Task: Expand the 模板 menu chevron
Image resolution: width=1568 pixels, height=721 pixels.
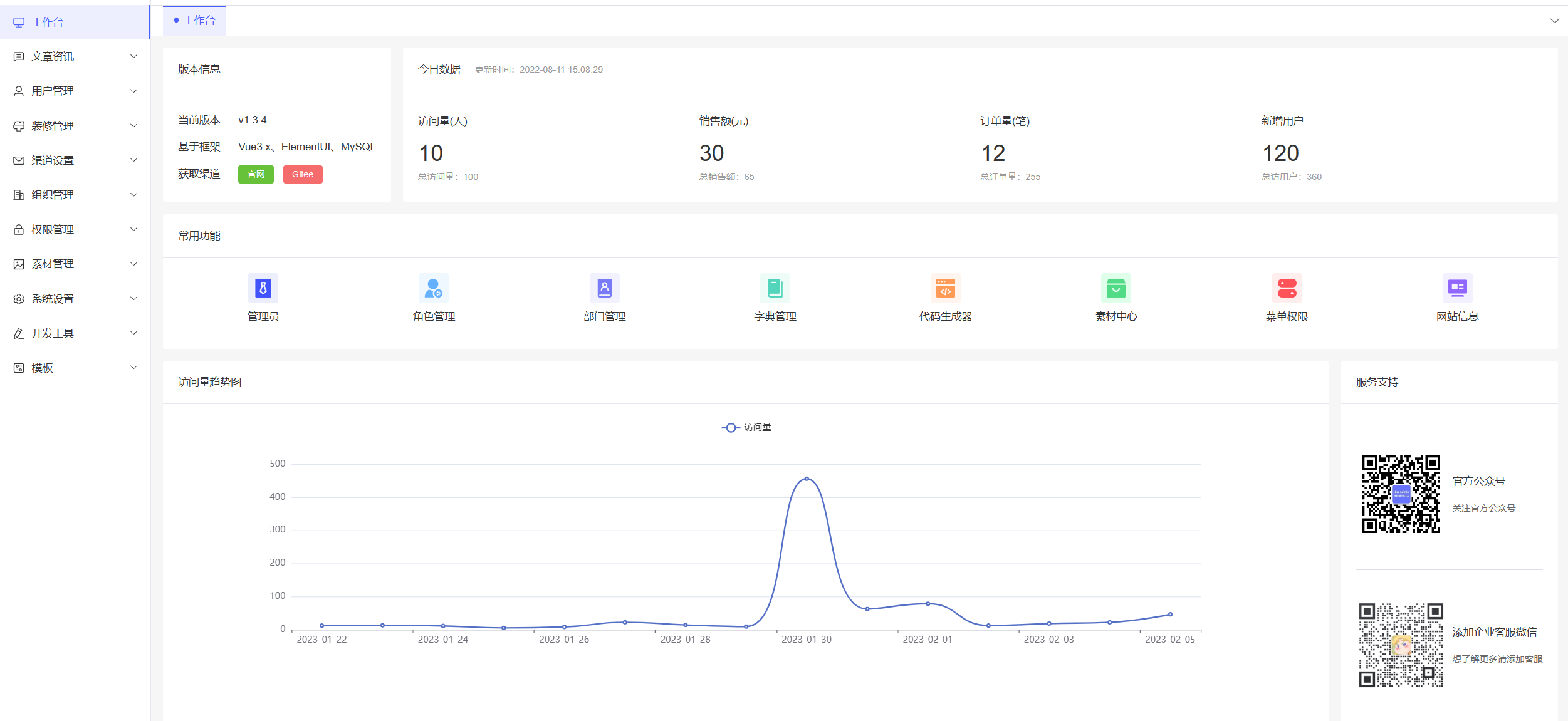Action: (133, 367)
